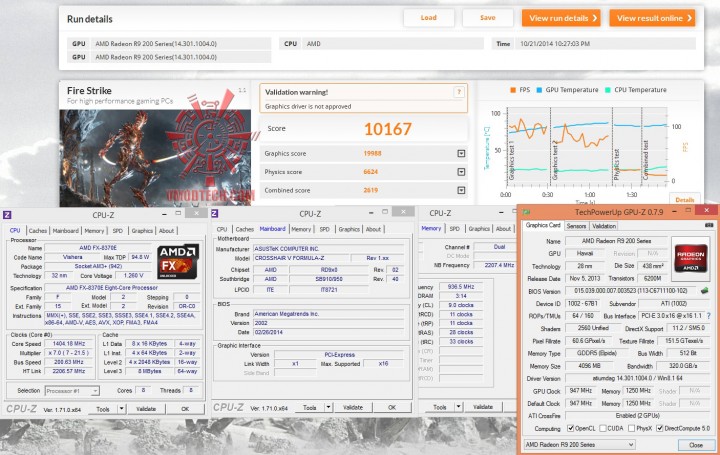
Task: Click Tools button in first CPU-Z window
Action: click(x=103, y=409)
